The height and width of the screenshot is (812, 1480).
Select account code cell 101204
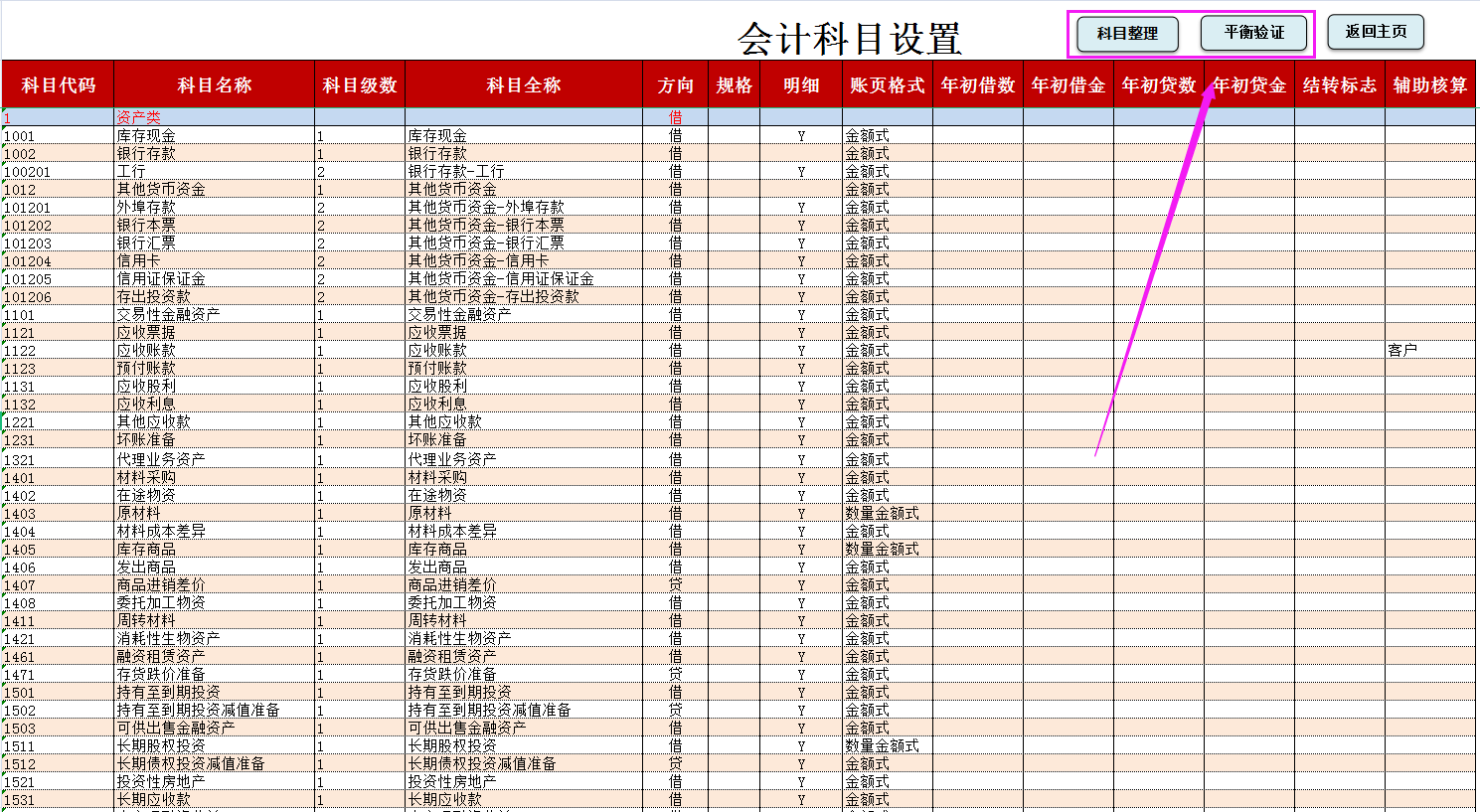[58, 261]
